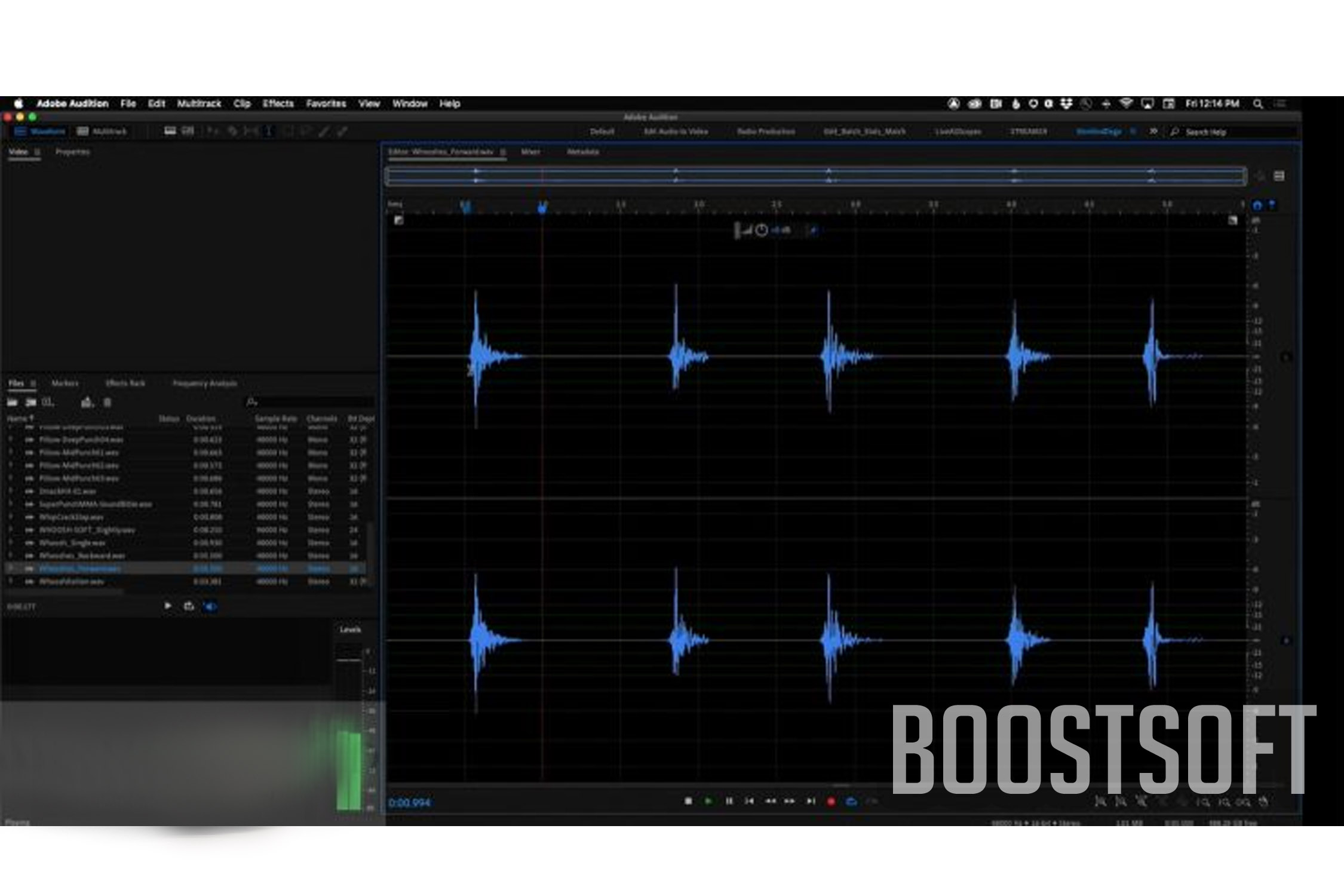Toggle spectral pitch display button
Screen dimensions: 1344x896
[188, 131]
